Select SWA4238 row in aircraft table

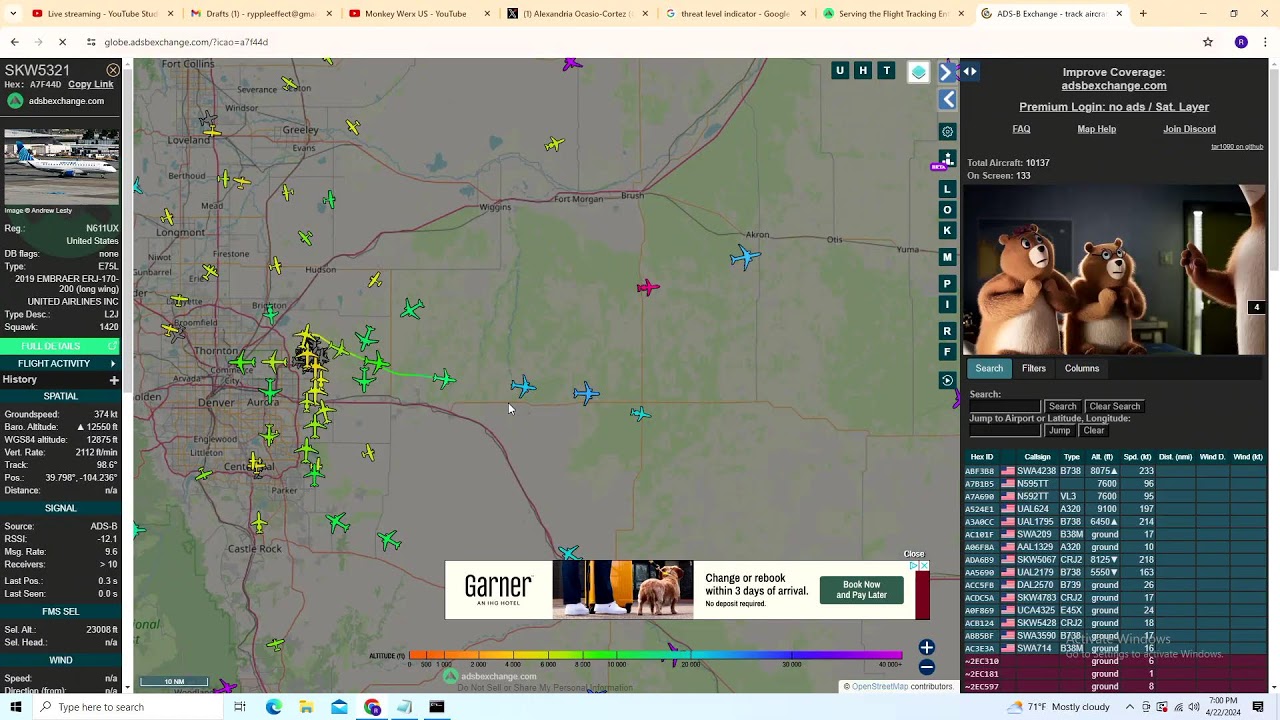point(1114,471)
